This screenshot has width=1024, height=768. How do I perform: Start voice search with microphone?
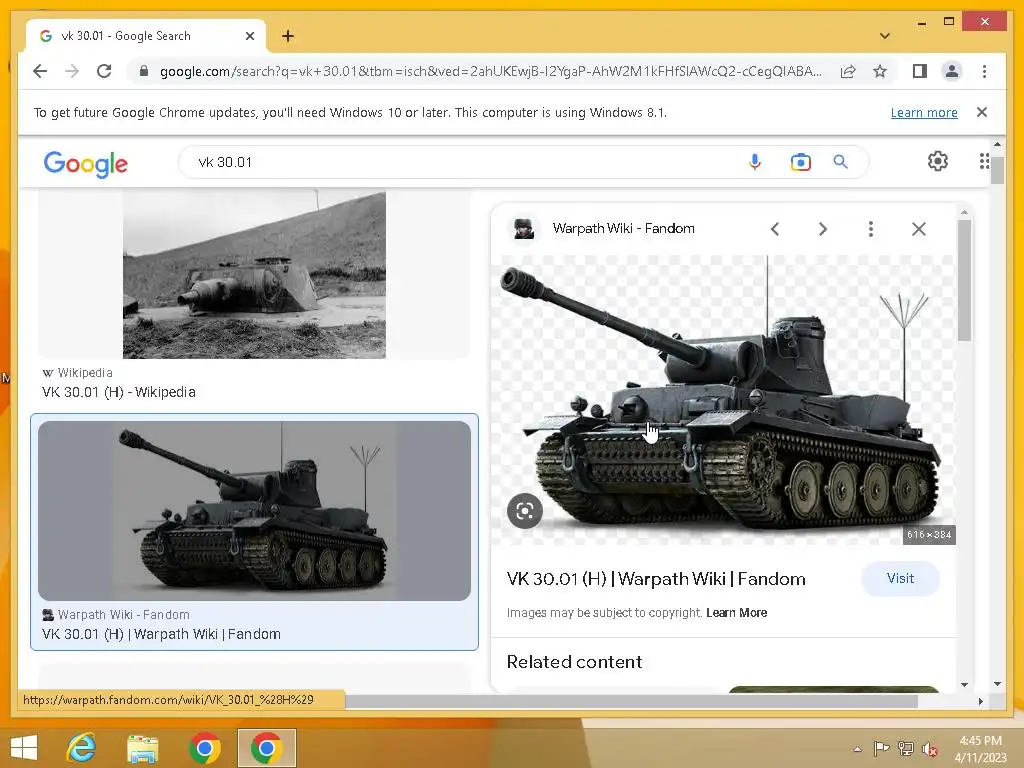point(755,161)
